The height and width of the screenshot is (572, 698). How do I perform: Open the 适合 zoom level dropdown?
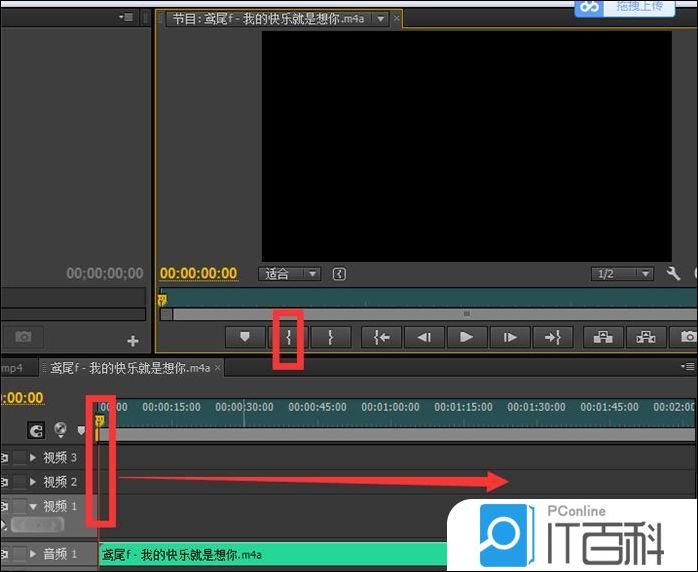(289, 273)
